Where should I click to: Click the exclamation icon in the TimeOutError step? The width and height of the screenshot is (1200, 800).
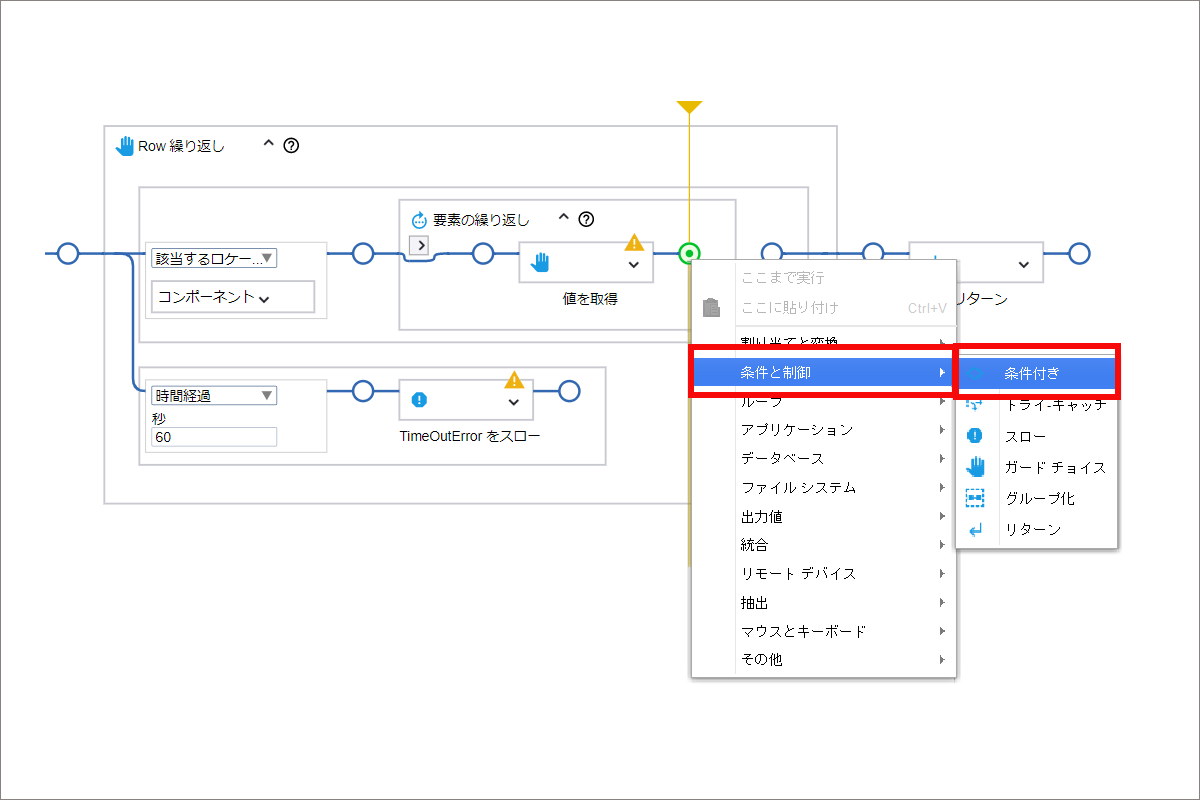coord(420,399)
